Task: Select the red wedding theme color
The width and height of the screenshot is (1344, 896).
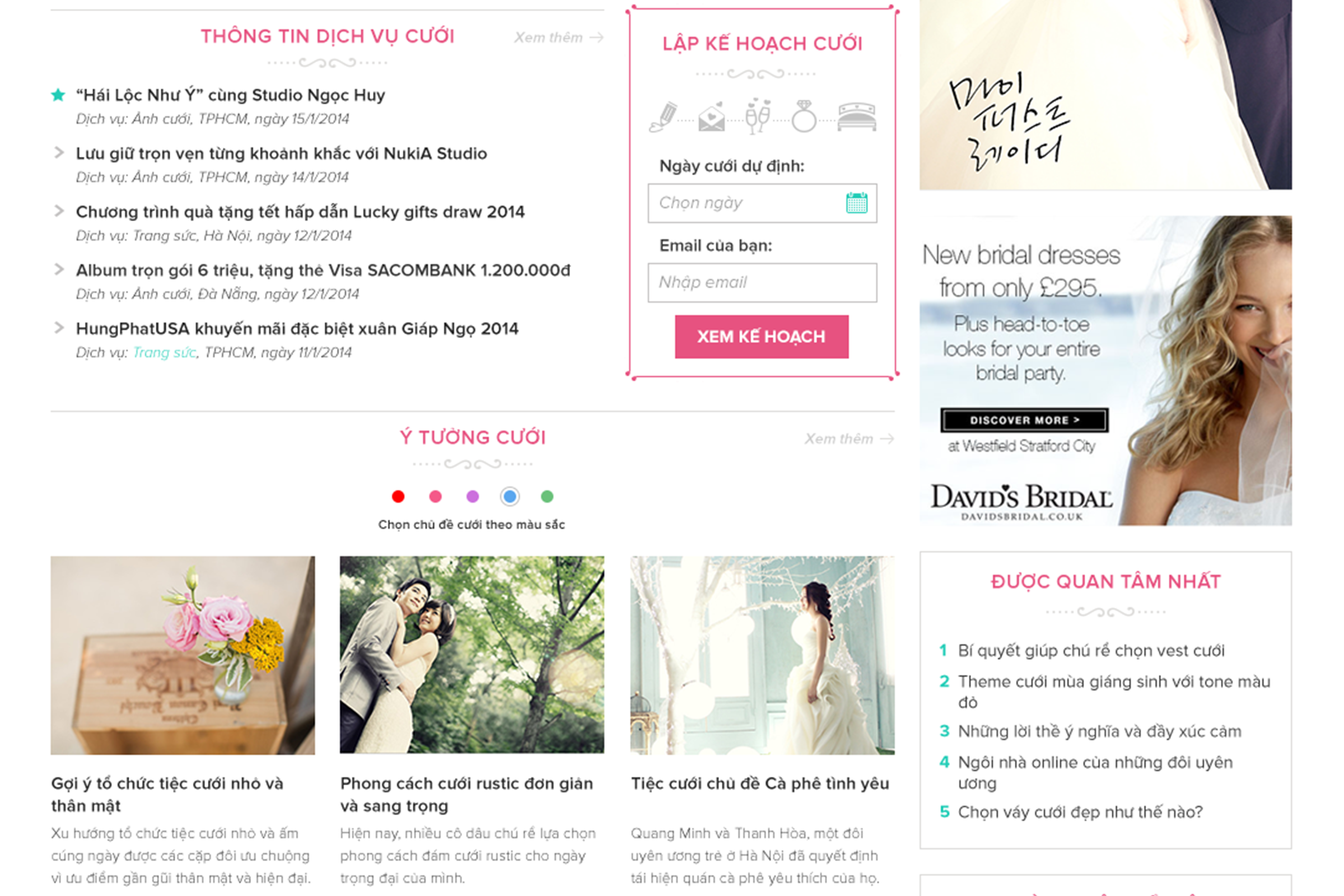Action: tap(398, 497)
